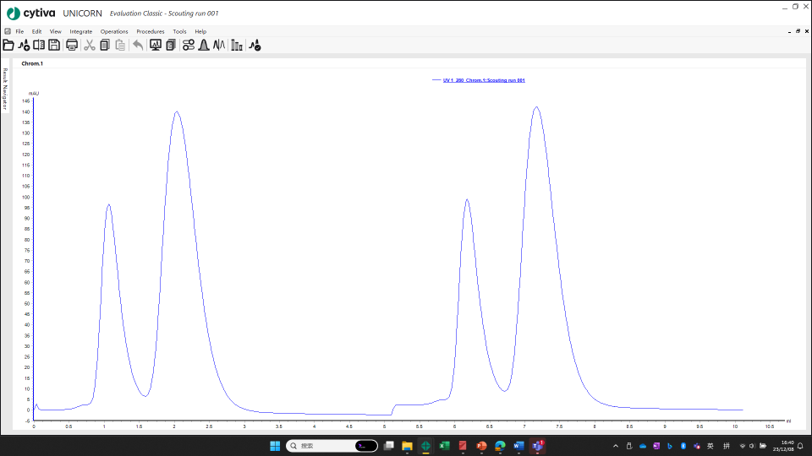Show hidden system tray icons chevron
812x456 pixels.
pyautogui.click(x=615, y=446)
